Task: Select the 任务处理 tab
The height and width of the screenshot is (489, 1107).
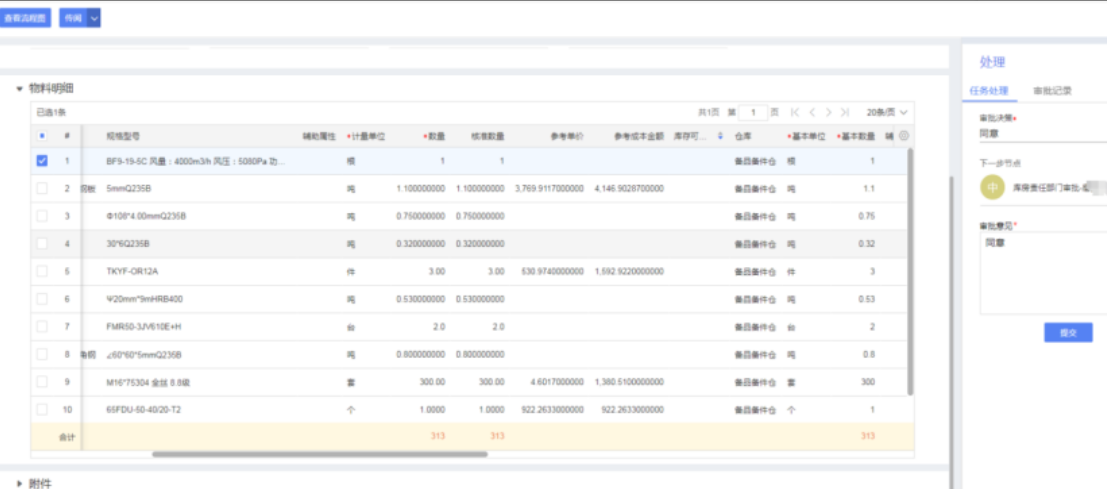Action: [x=989, y=90]
